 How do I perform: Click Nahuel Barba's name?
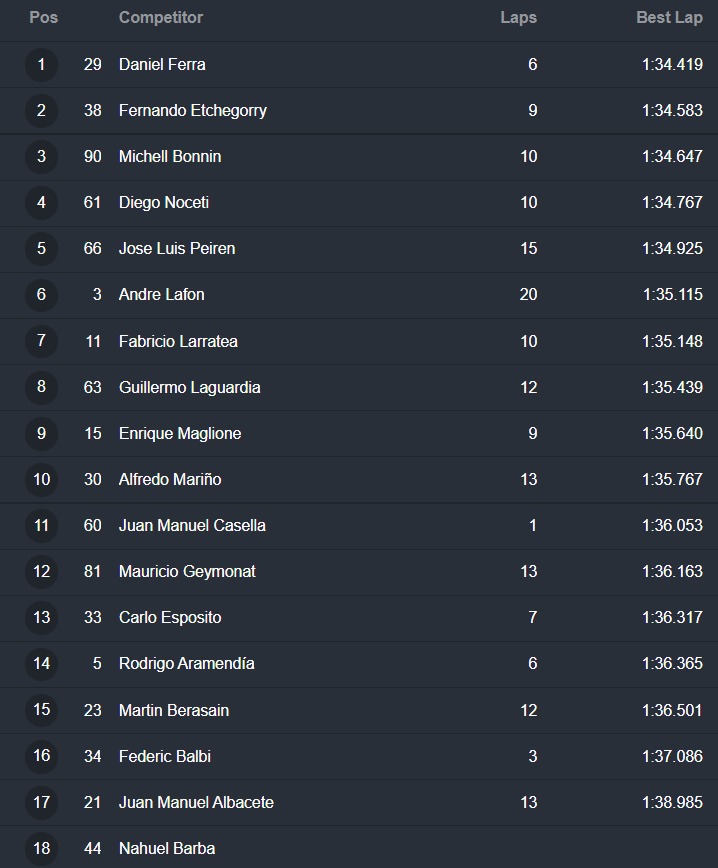click(x=167, y=848)
